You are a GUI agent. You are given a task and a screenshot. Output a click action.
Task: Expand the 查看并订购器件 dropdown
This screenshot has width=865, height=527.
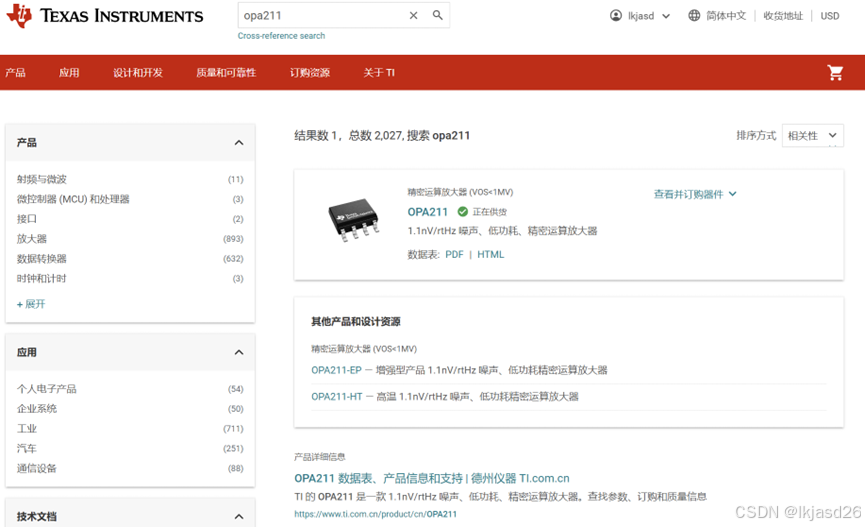point(695,194)
